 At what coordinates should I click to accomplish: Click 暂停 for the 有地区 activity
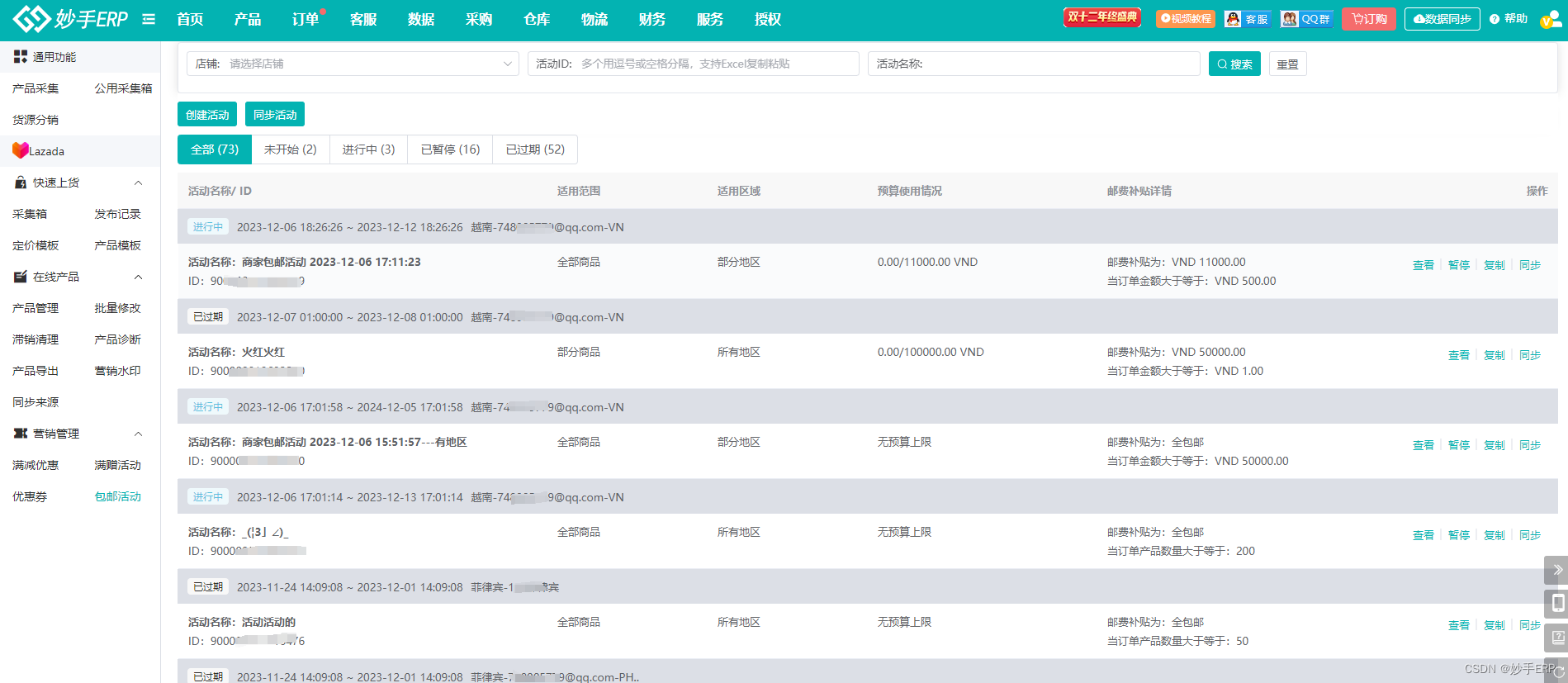point(1459,445)
